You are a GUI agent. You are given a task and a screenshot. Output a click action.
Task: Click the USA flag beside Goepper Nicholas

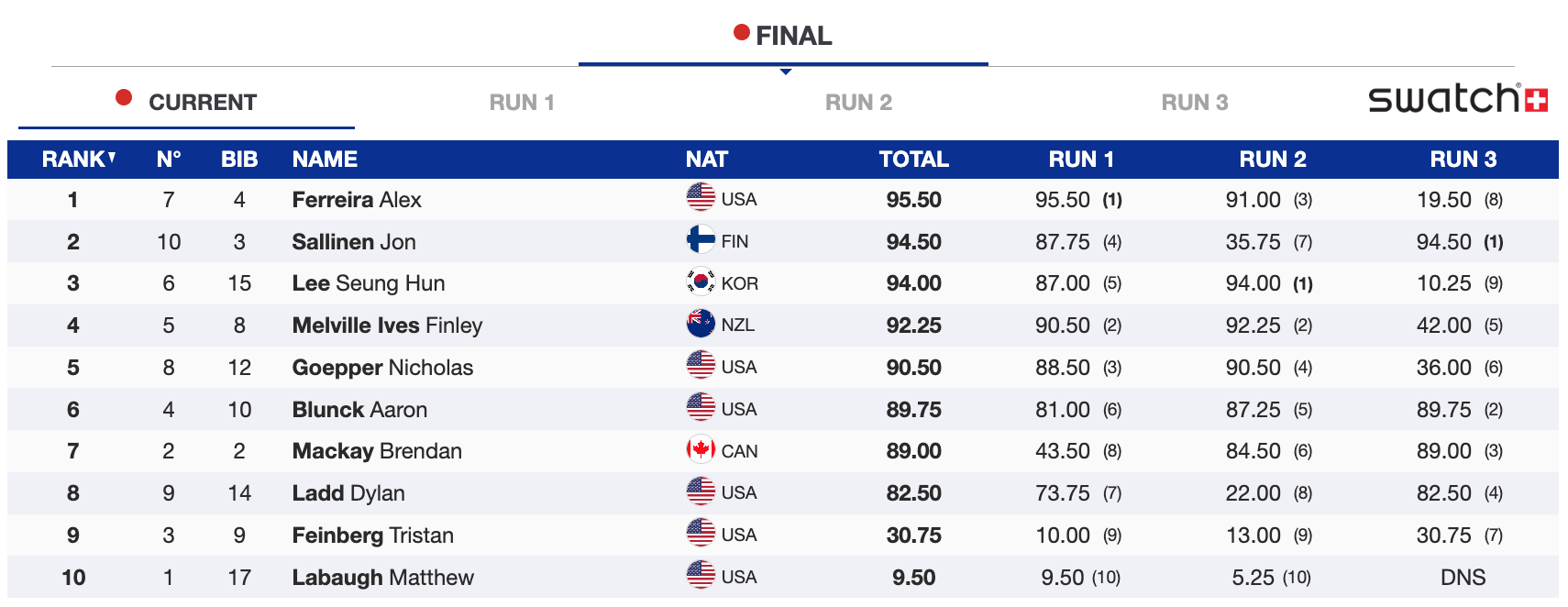(x=701, y=365)
